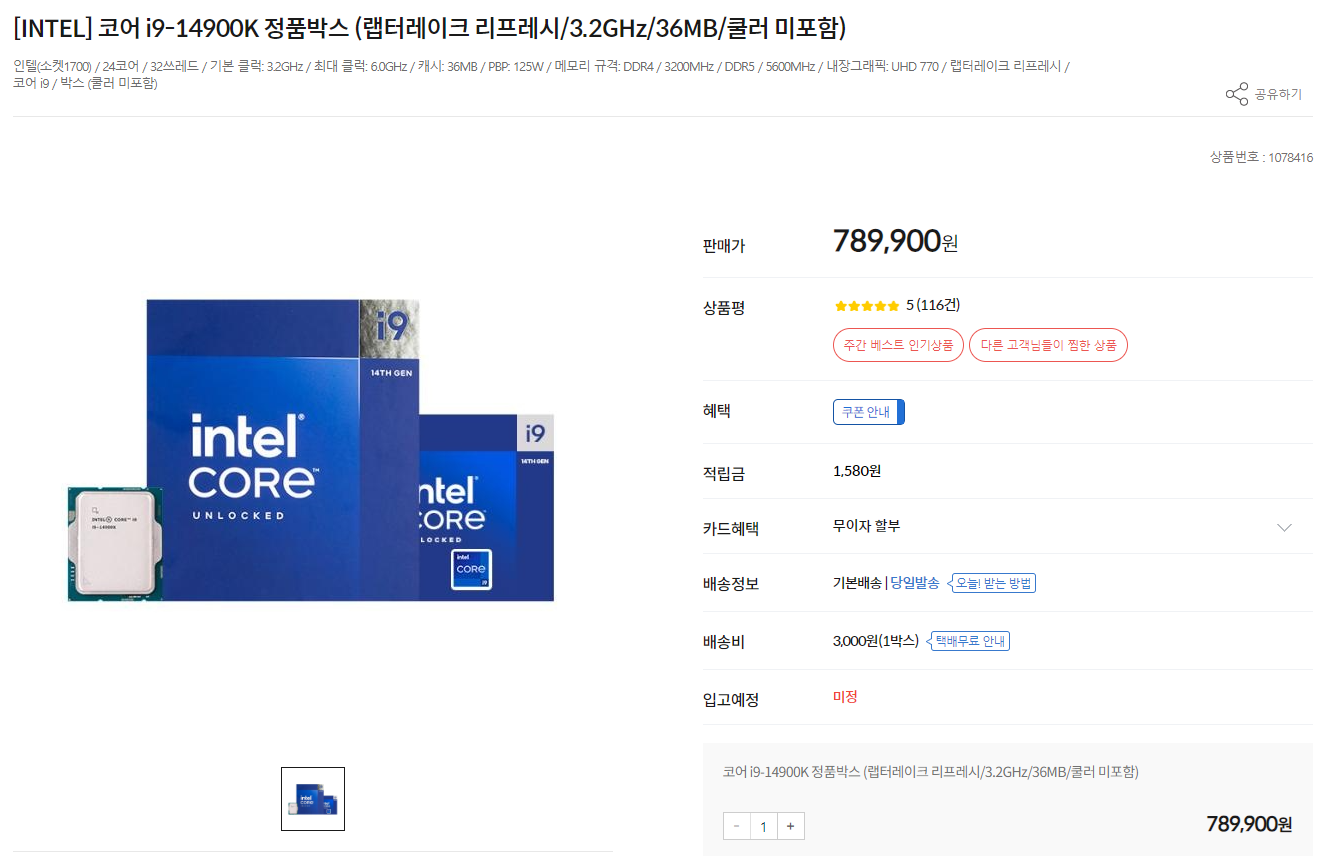This screenshot has width=1329, height=856.
Task: Select the 무이자 할부 card benefit text
Action: tap(866, 526)
